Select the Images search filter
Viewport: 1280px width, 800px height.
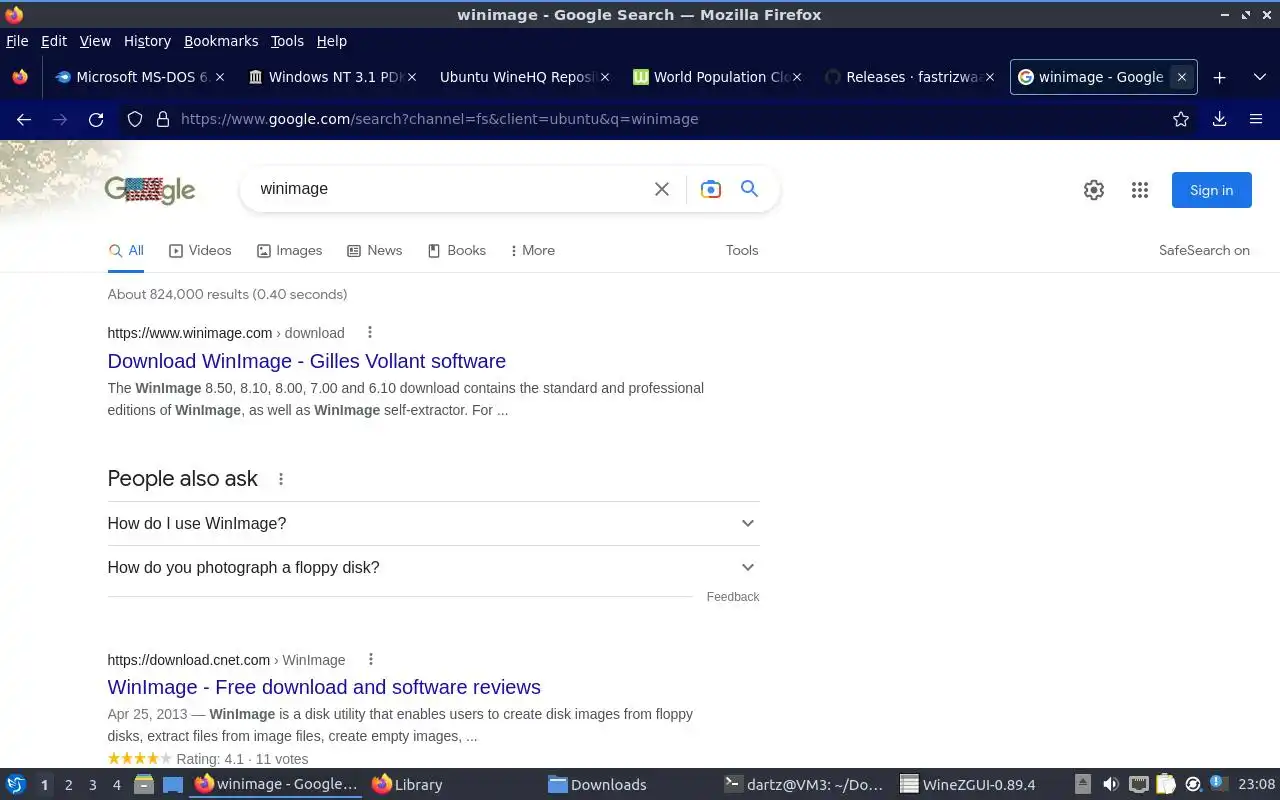(x=289, y=250)
